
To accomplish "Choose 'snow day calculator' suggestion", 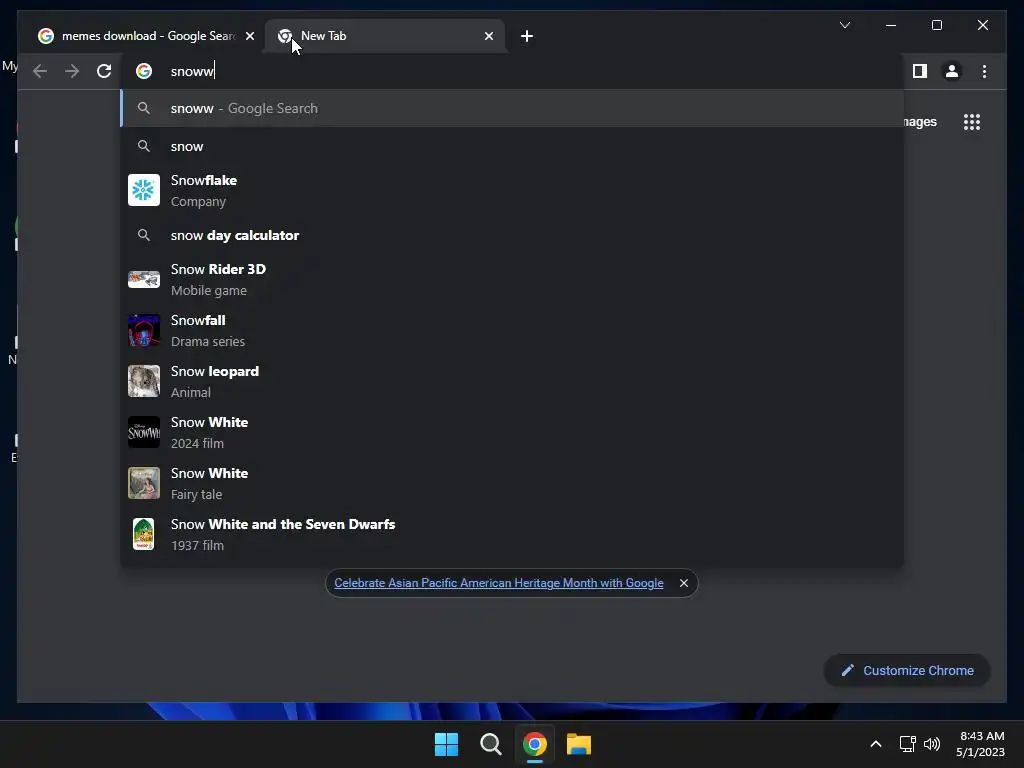I will tap(512, 235).
